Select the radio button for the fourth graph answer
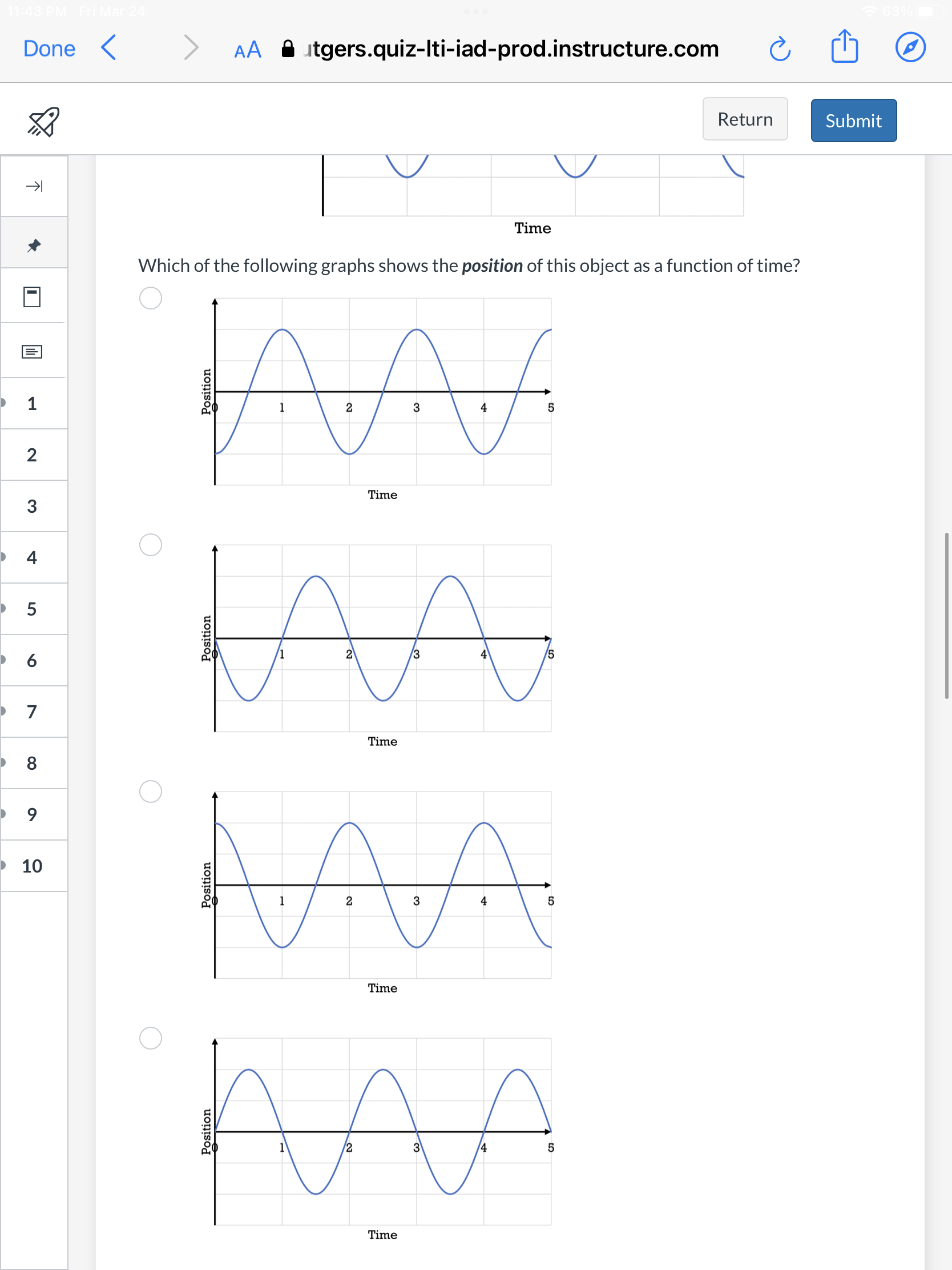 150,1038
